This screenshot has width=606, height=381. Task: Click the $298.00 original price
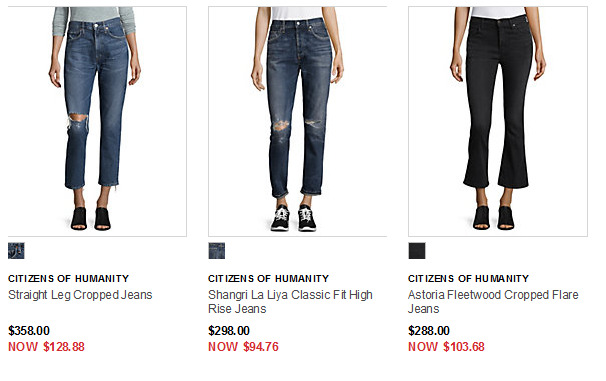point(229,331)
